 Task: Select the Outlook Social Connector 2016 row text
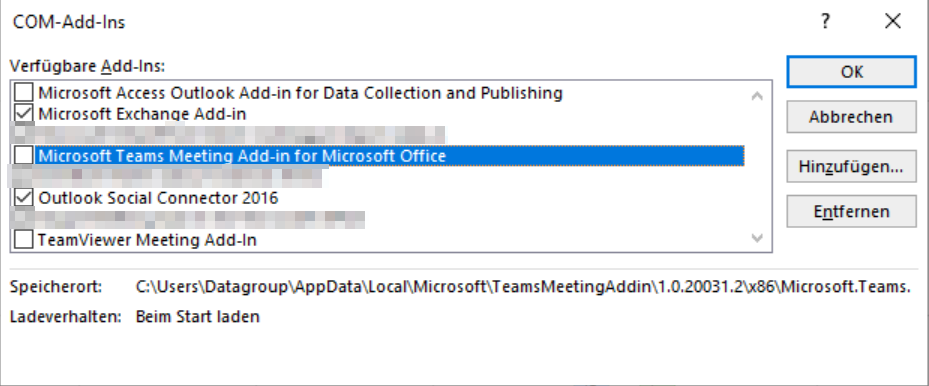click(158, 198)
